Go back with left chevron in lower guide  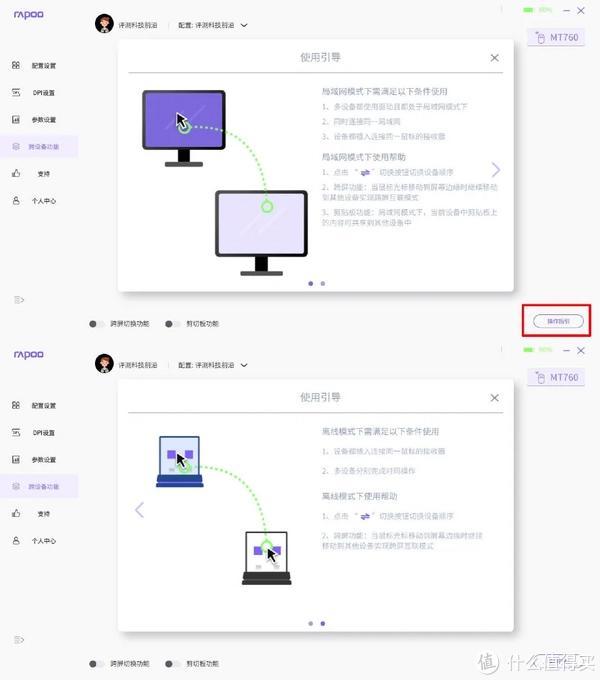coord(139,510)
